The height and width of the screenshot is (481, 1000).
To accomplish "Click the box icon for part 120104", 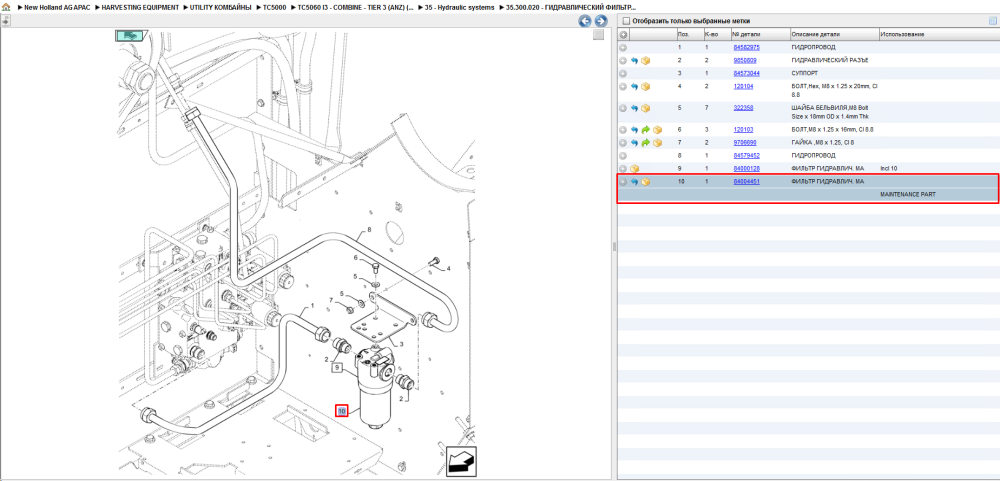I will 645,86.
